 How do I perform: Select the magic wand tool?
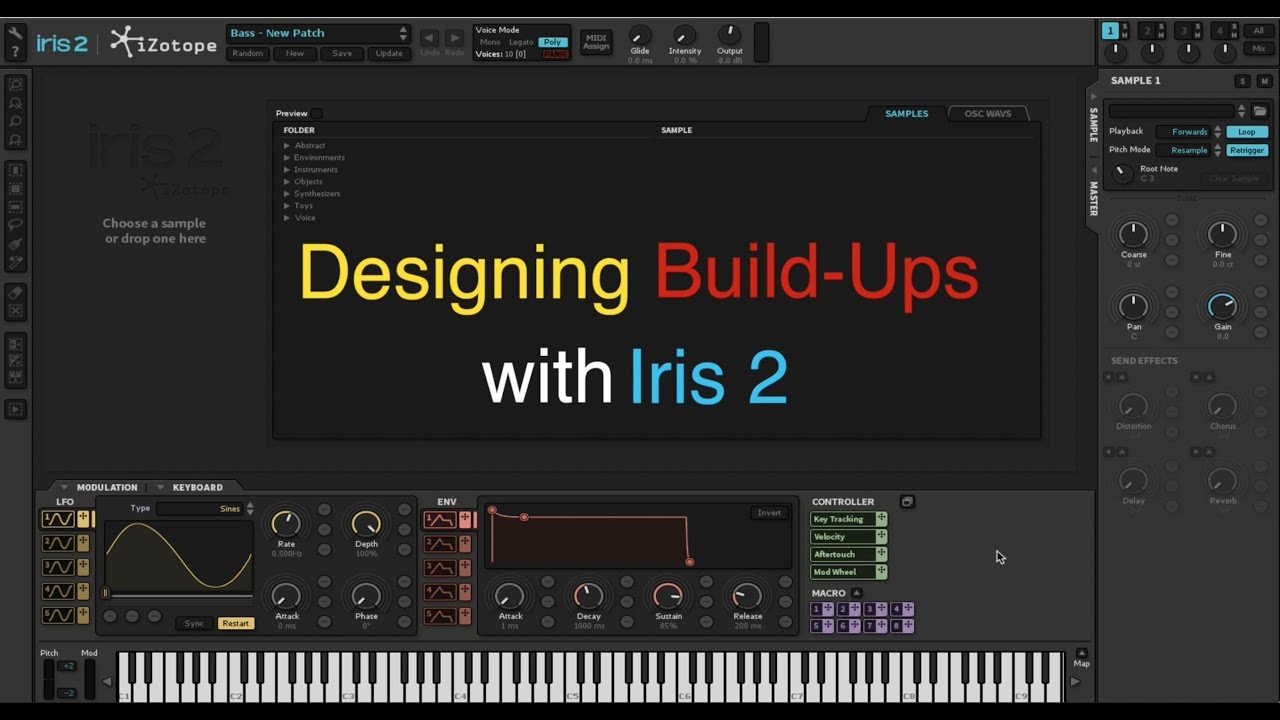coord(16,263)
